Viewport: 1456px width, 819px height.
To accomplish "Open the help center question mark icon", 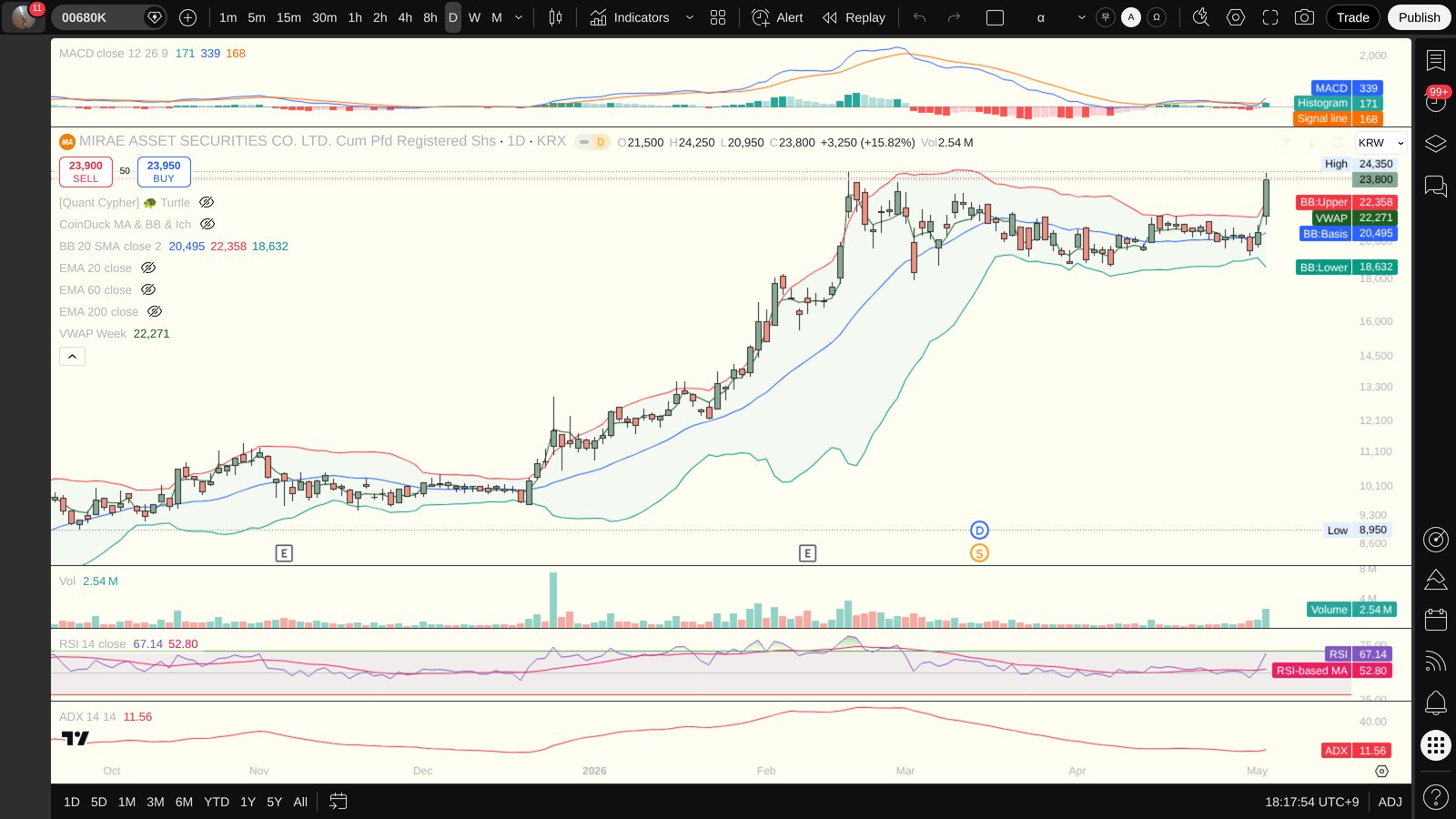I will click(1435, 797).
